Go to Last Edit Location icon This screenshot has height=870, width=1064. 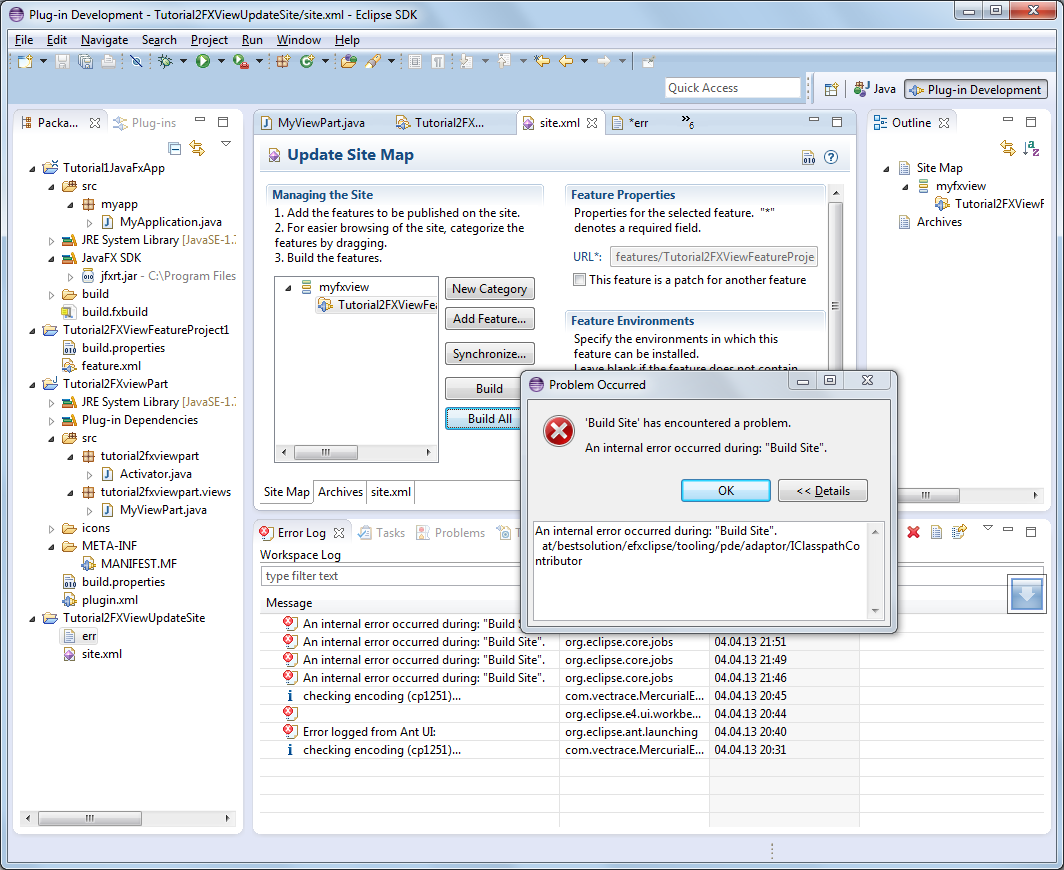click(542, 62)
